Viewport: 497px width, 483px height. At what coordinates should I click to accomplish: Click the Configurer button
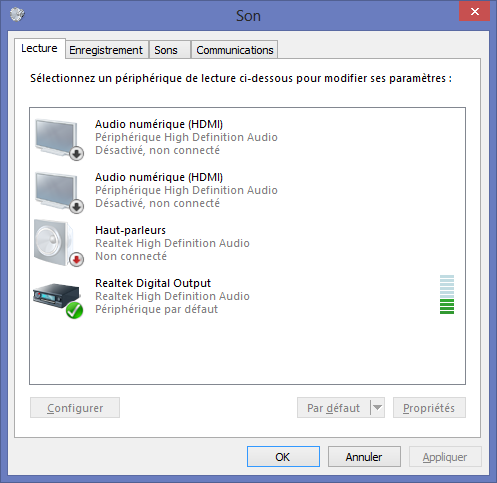point(75,407)
